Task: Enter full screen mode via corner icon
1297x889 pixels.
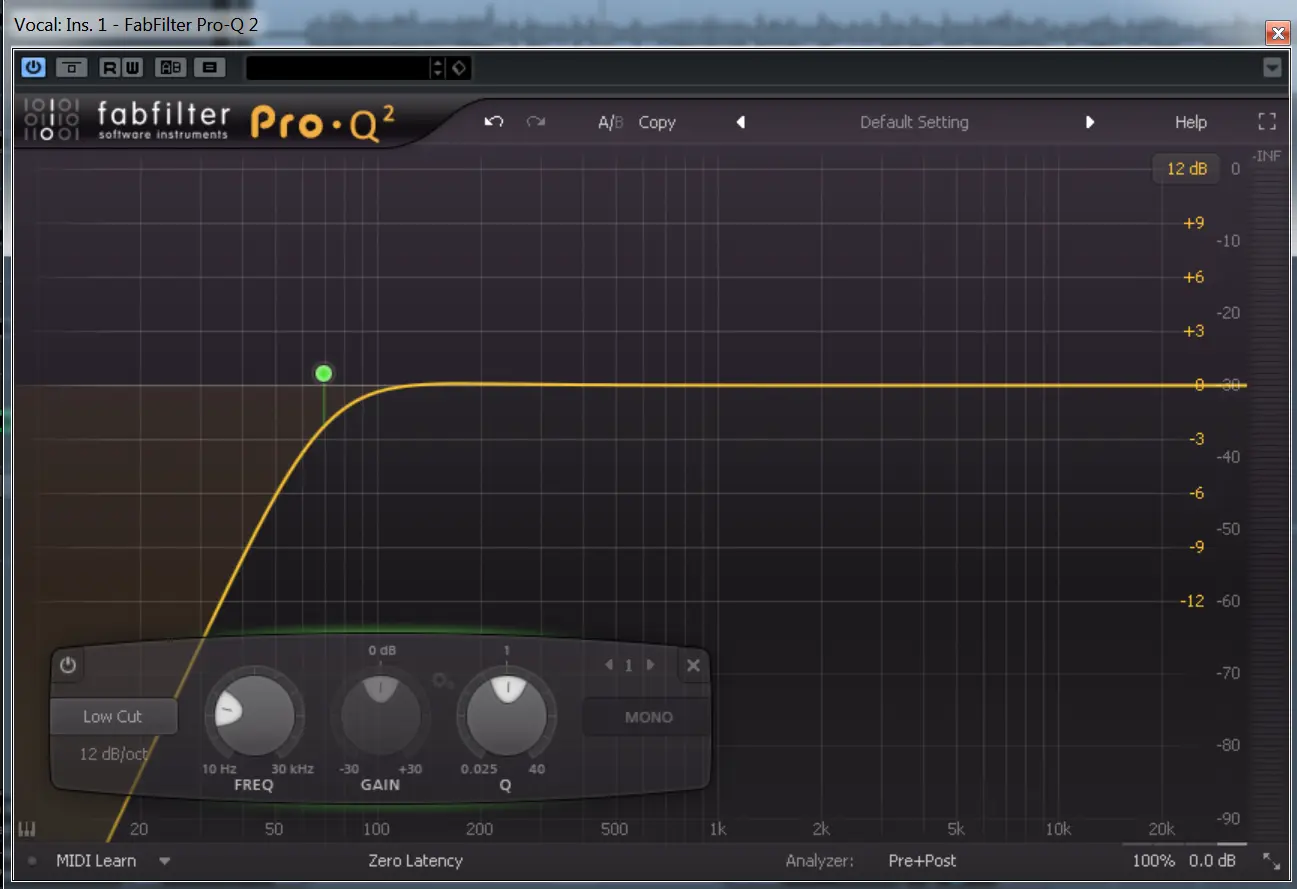Action: point(1267,122)
